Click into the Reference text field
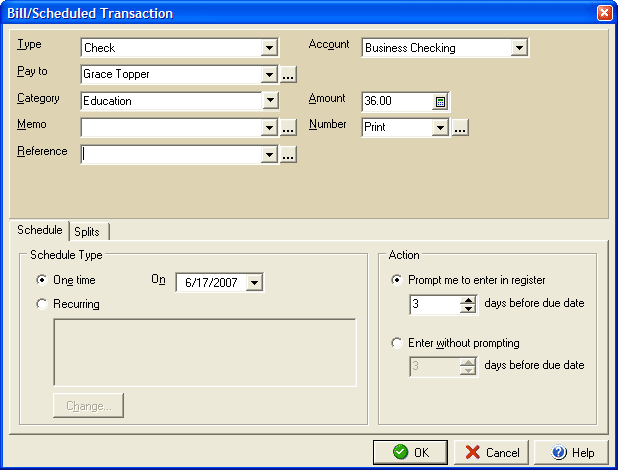The image size is (618, 470). 170,154
